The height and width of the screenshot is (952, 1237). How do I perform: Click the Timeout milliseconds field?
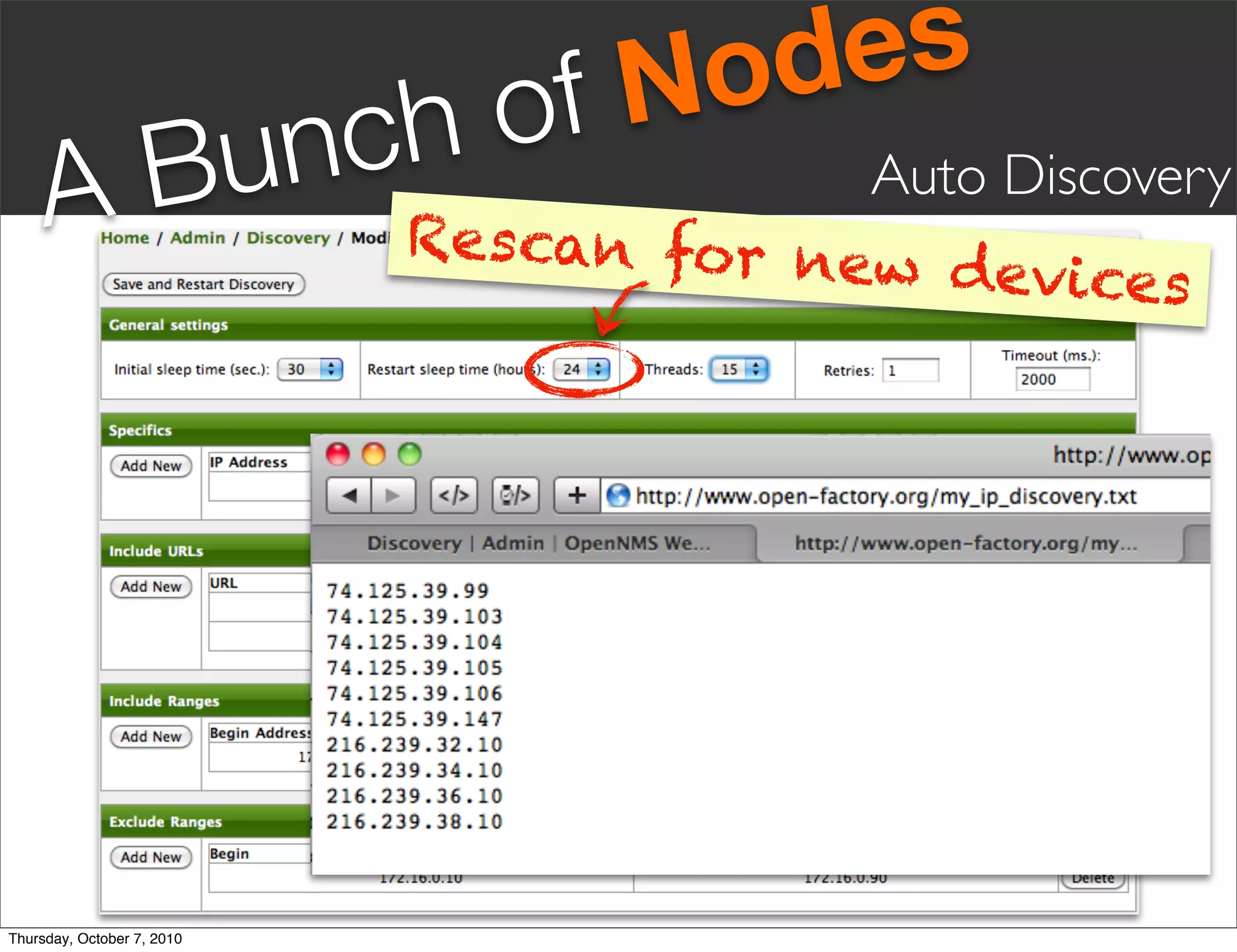coord(1052,379)
